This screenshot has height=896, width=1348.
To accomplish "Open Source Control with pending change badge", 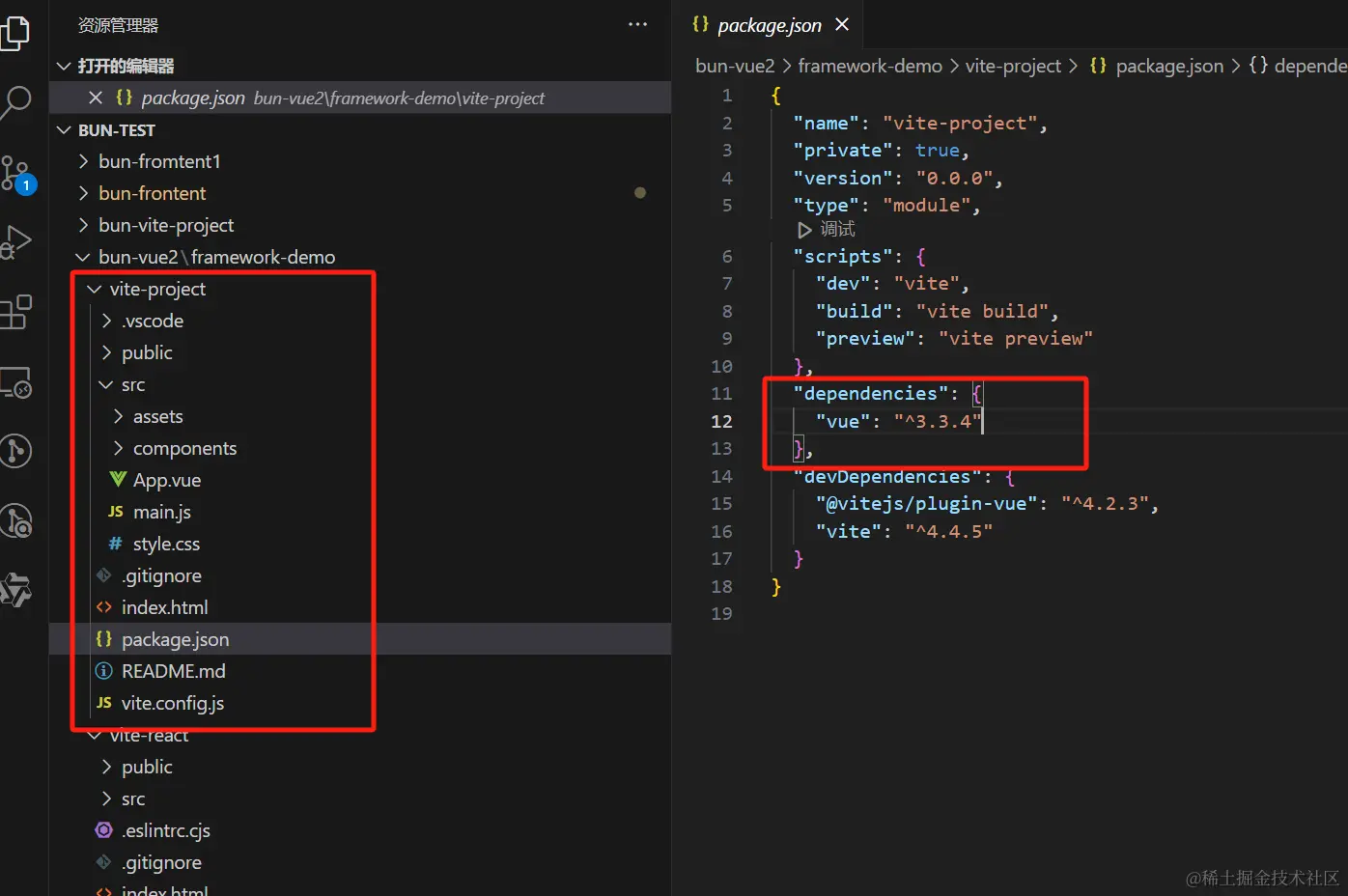I will (x=17, y=174).
